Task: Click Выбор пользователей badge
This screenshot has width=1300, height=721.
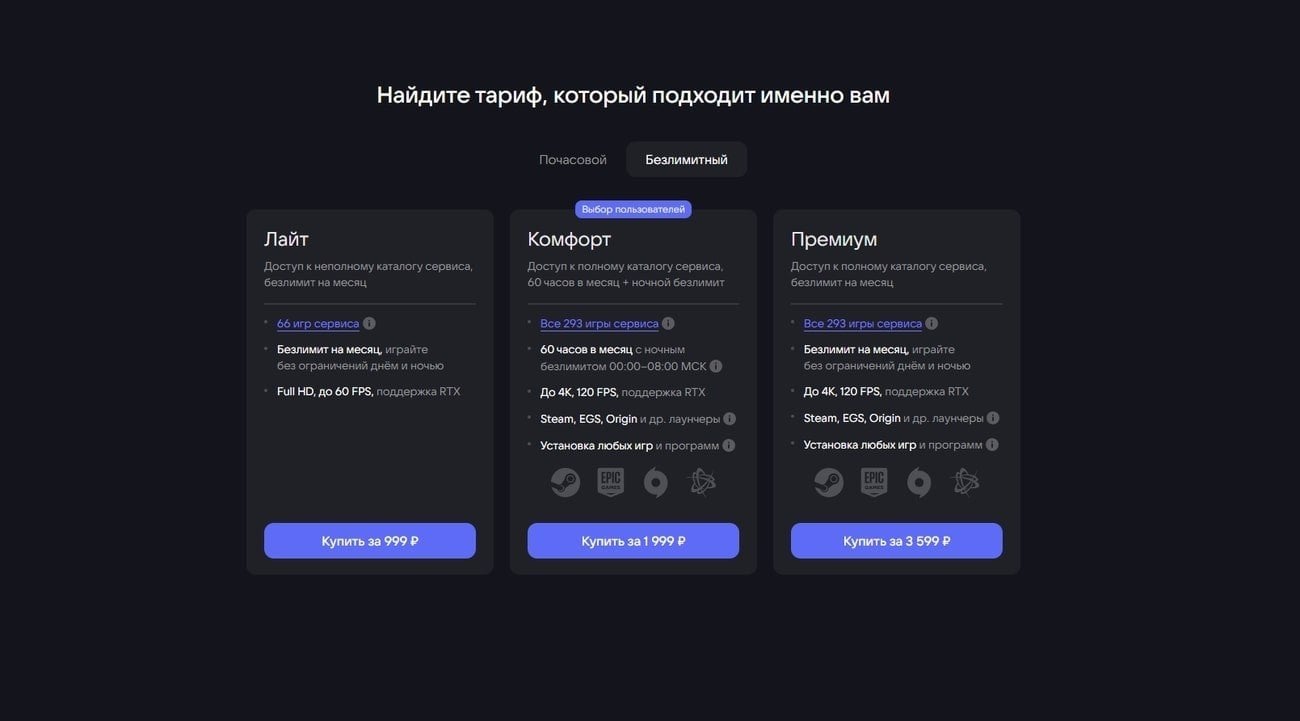Action: (x=633, y=209)
